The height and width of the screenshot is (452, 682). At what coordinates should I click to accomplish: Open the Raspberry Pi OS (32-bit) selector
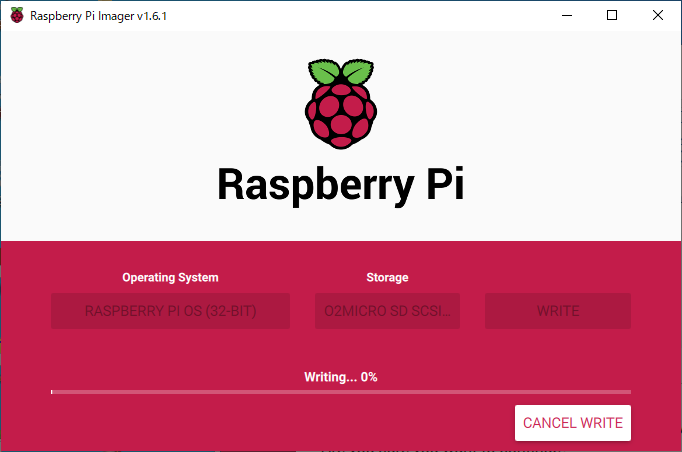click(170, 311)
